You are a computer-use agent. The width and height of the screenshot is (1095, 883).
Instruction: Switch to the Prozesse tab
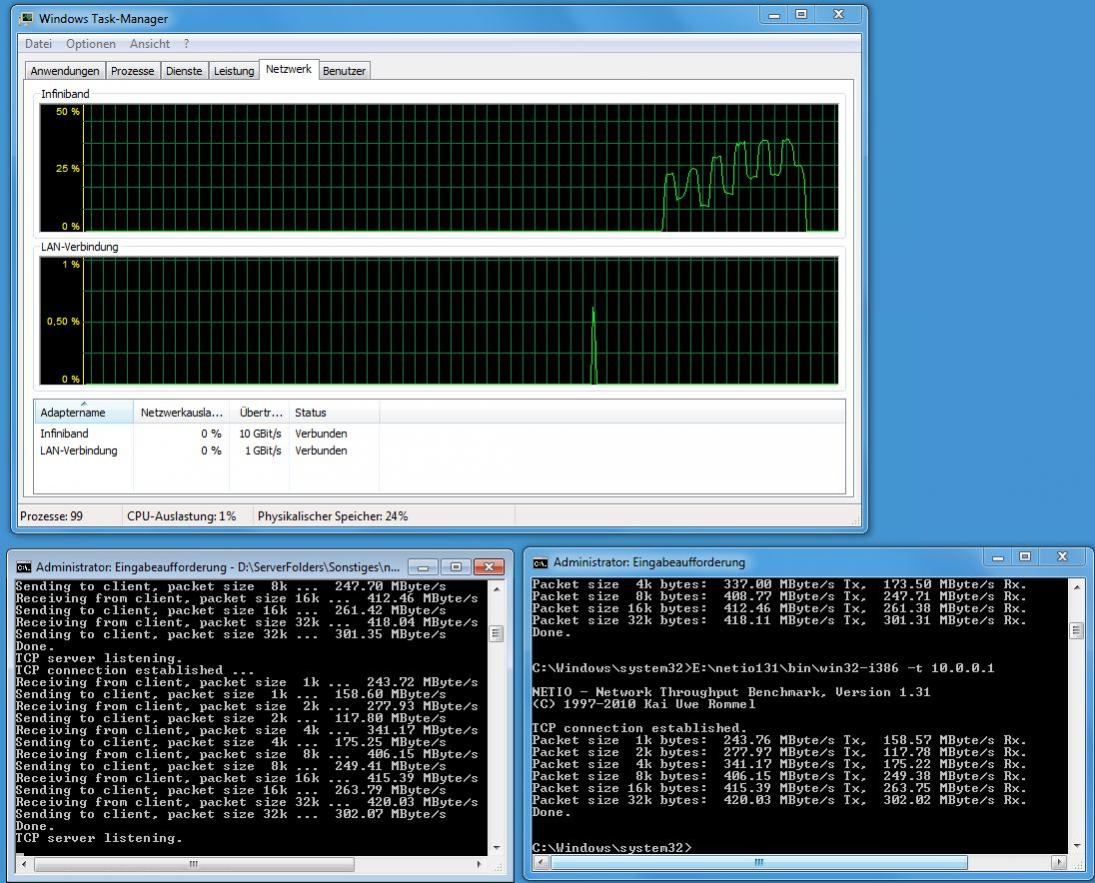[x=132, y=71]
